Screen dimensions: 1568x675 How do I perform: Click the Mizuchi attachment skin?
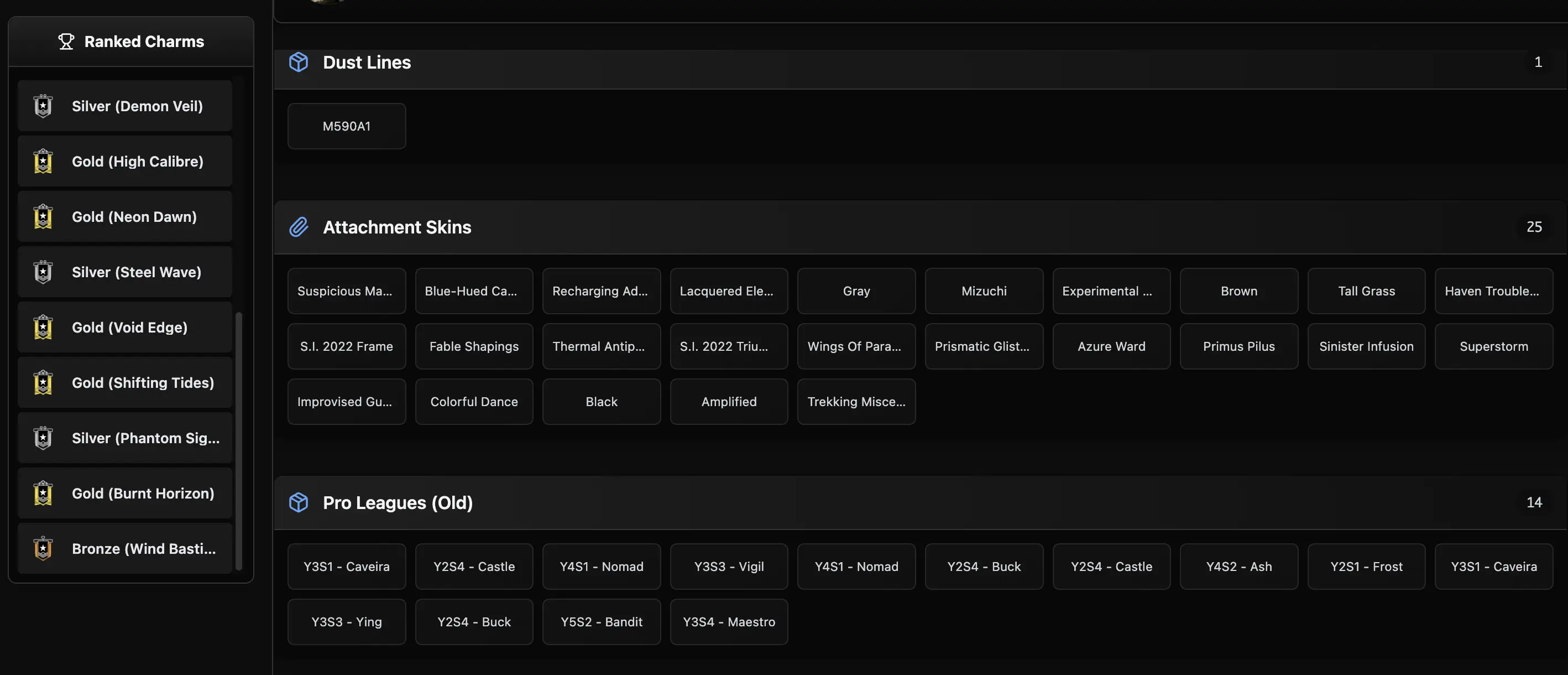pos(984,291)
